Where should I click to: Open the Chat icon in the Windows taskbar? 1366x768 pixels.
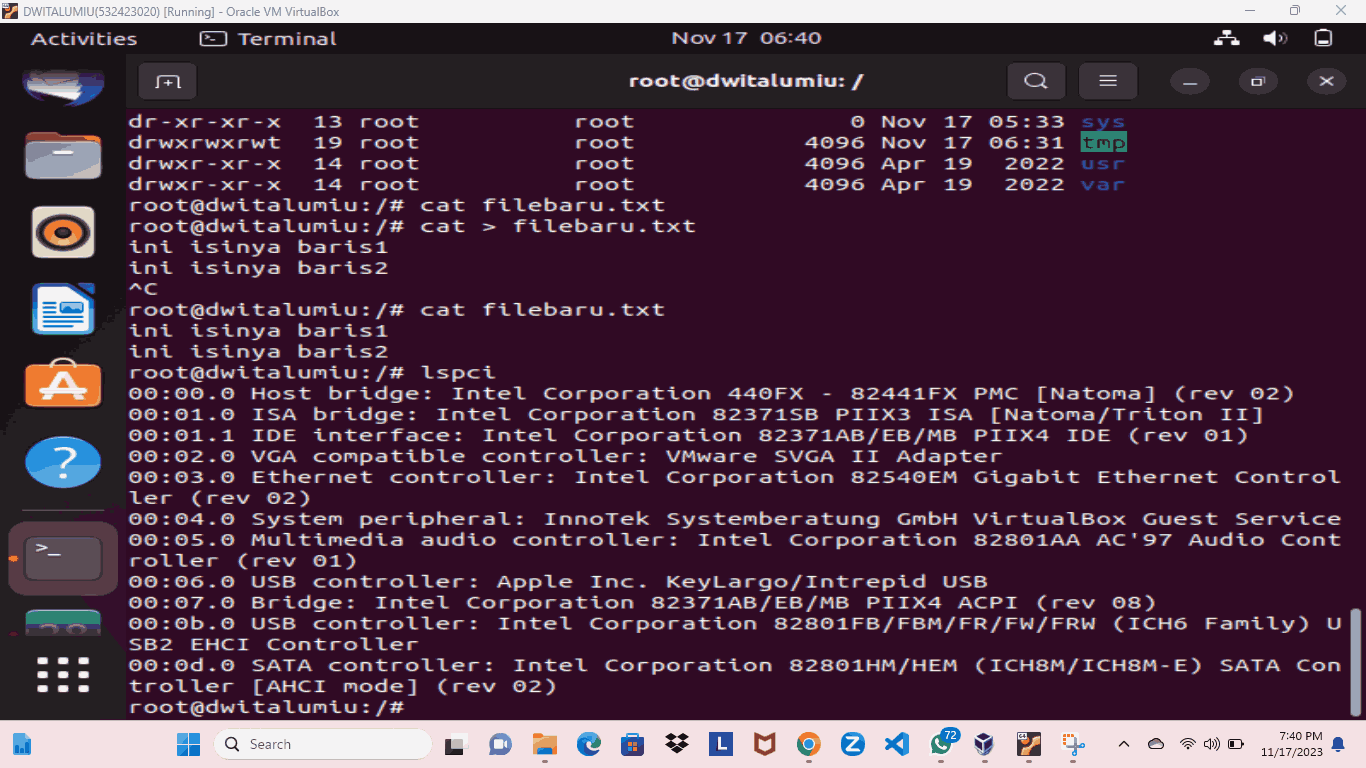coord(500,744)
